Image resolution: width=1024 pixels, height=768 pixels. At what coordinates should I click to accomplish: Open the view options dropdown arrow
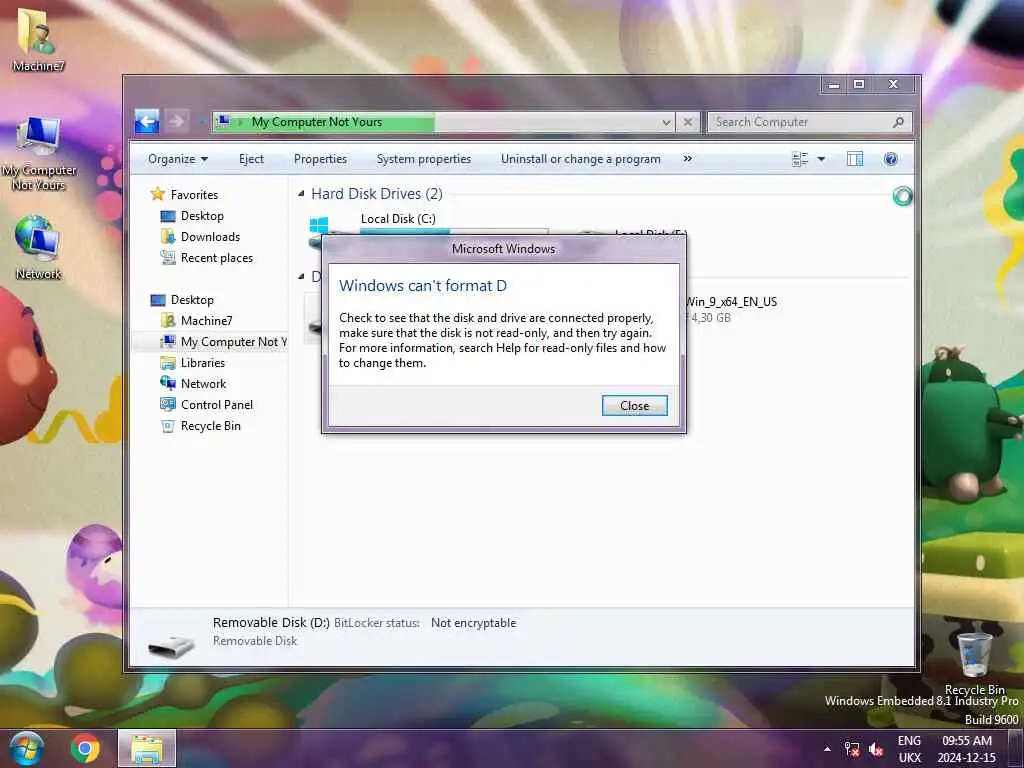(822, 159)
